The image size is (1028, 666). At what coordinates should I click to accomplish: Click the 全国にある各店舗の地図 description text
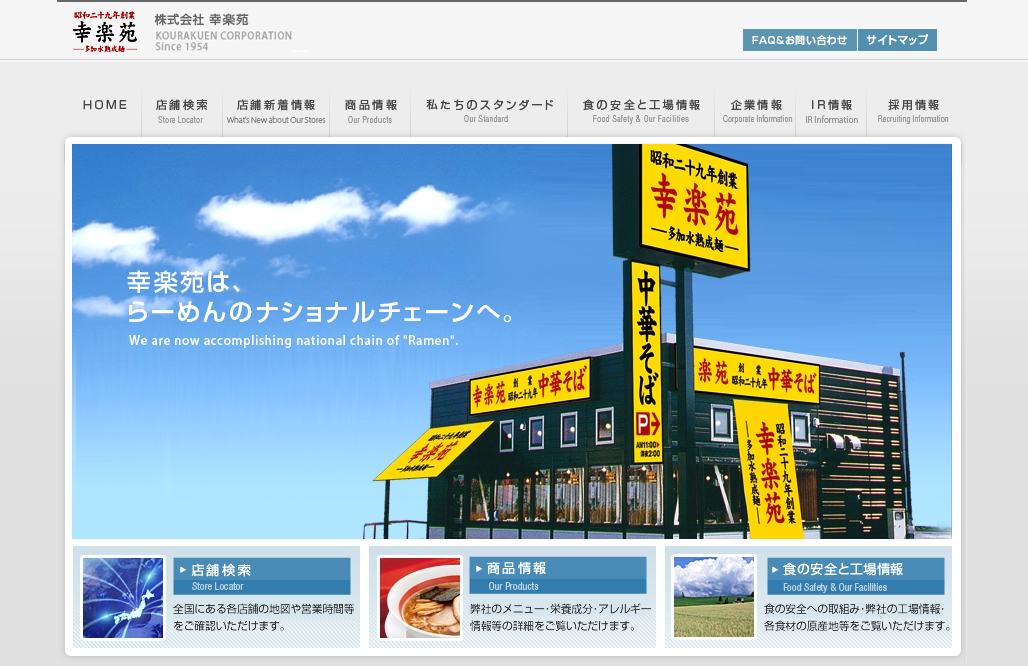point(264,617)
